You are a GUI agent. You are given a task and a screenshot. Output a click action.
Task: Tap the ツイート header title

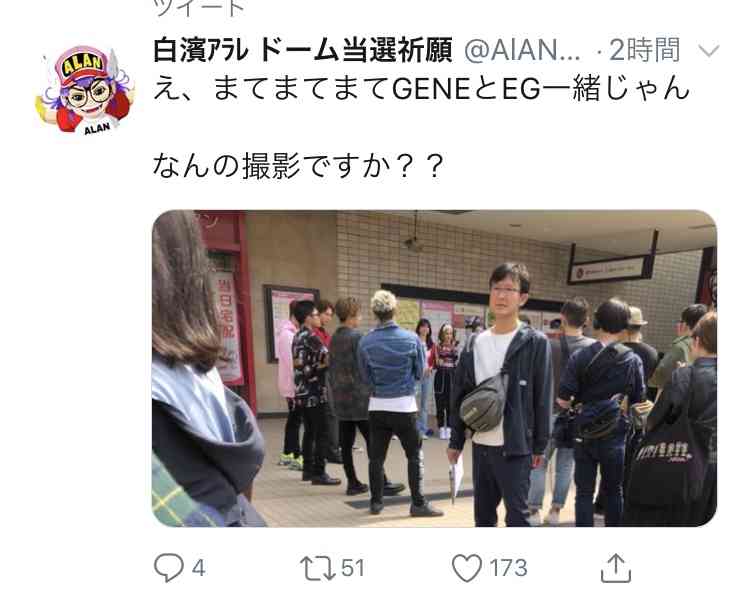200,7
